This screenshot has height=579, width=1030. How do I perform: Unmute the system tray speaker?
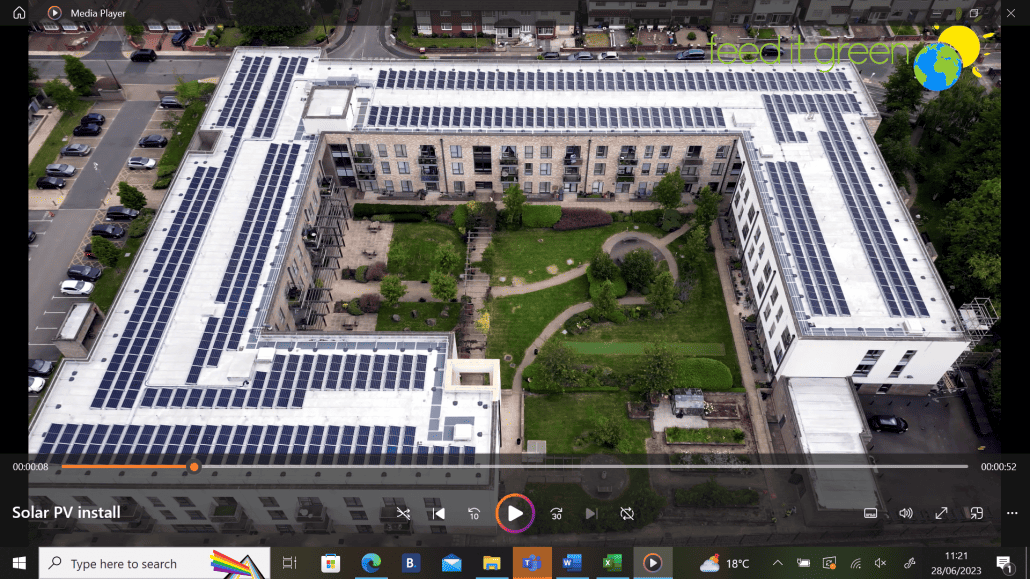[881, 563]
